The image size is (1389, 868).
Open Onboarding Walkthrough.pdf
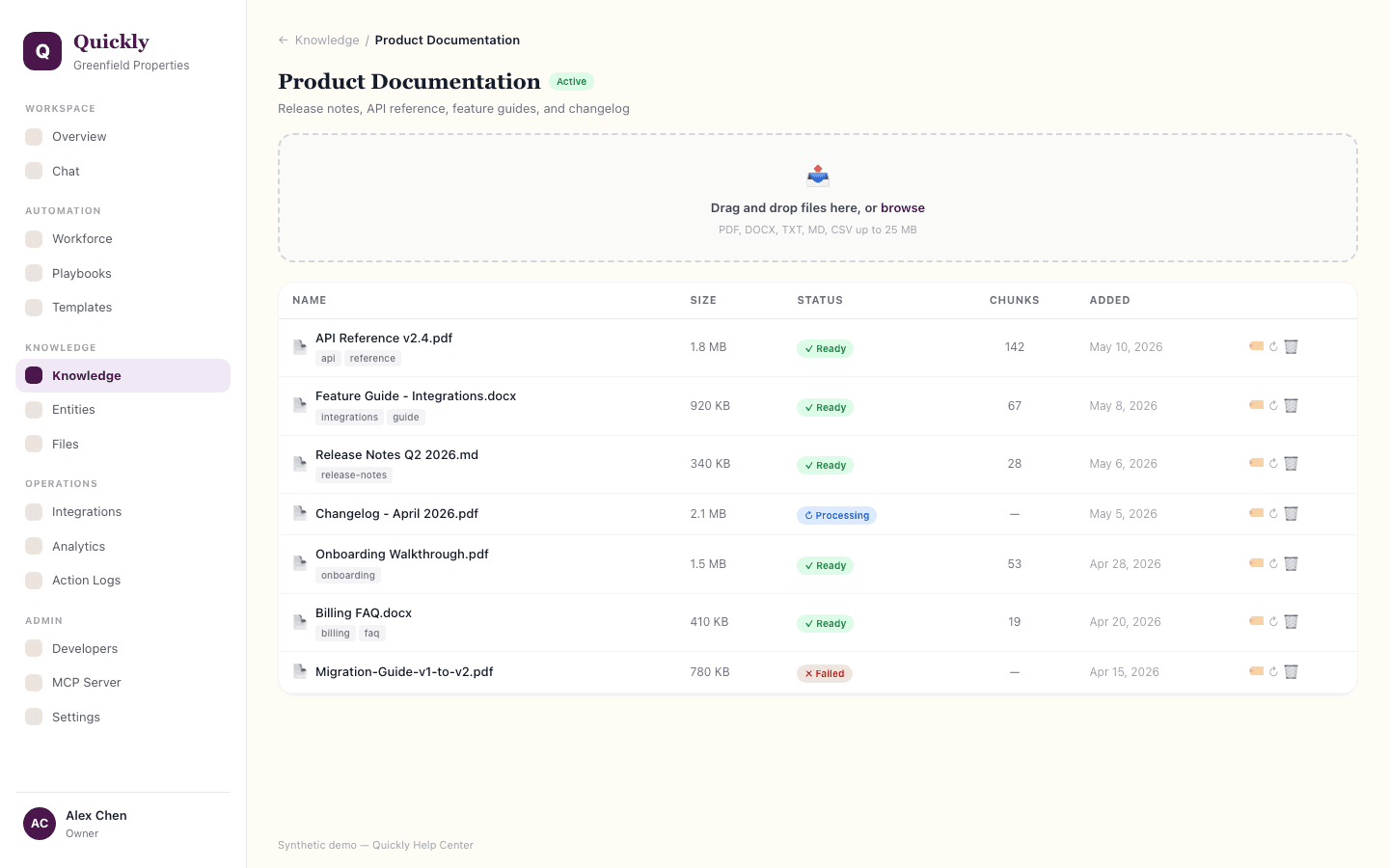point(402,555)
